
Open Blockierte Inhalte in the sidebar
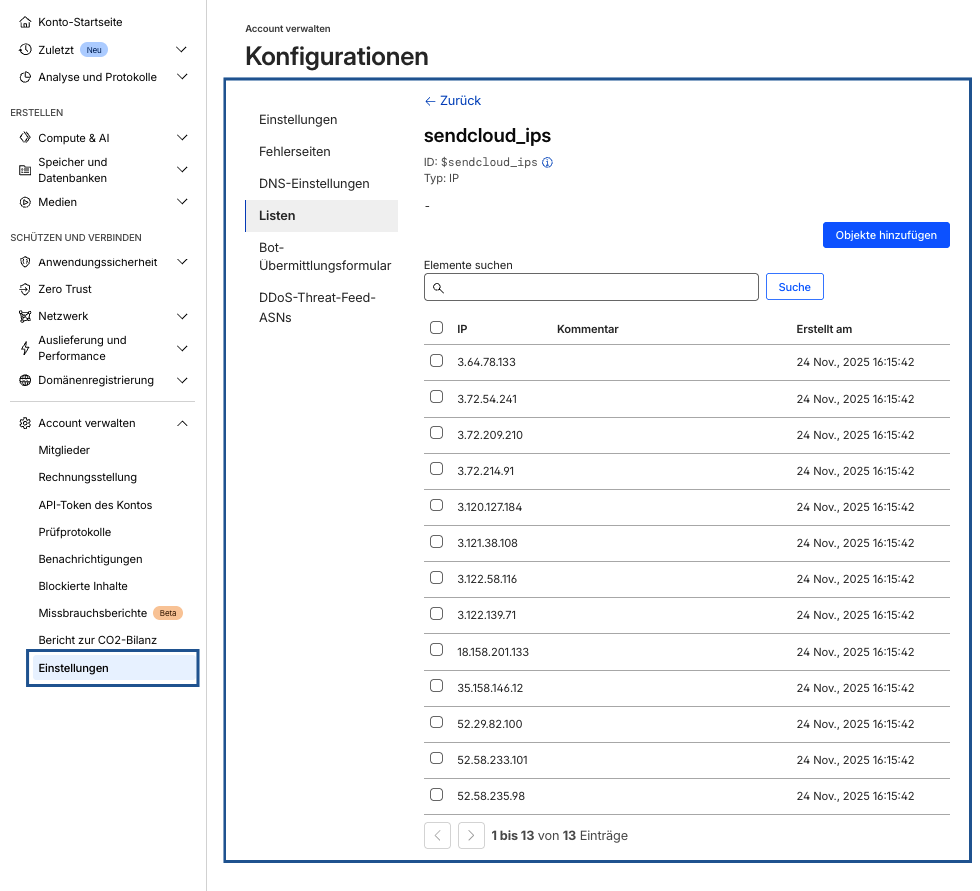(82, 586)
